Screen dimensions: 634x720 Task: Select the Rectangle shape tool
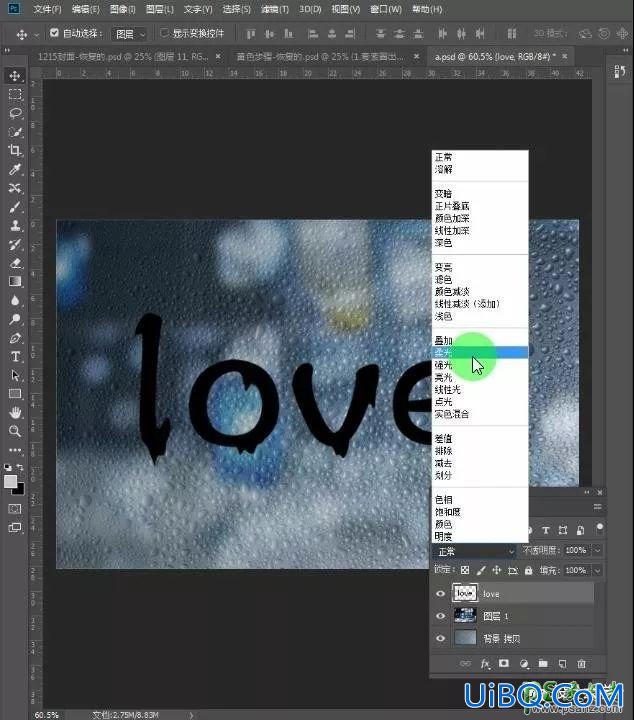[x=15, y=394]
